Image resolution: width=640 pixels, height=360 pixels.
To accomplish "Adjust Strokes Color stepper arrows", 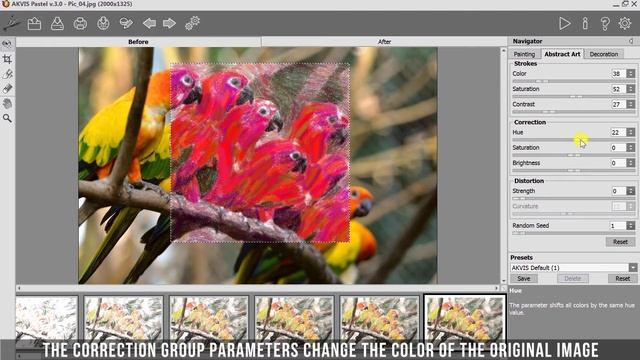I will pos(631,73).
